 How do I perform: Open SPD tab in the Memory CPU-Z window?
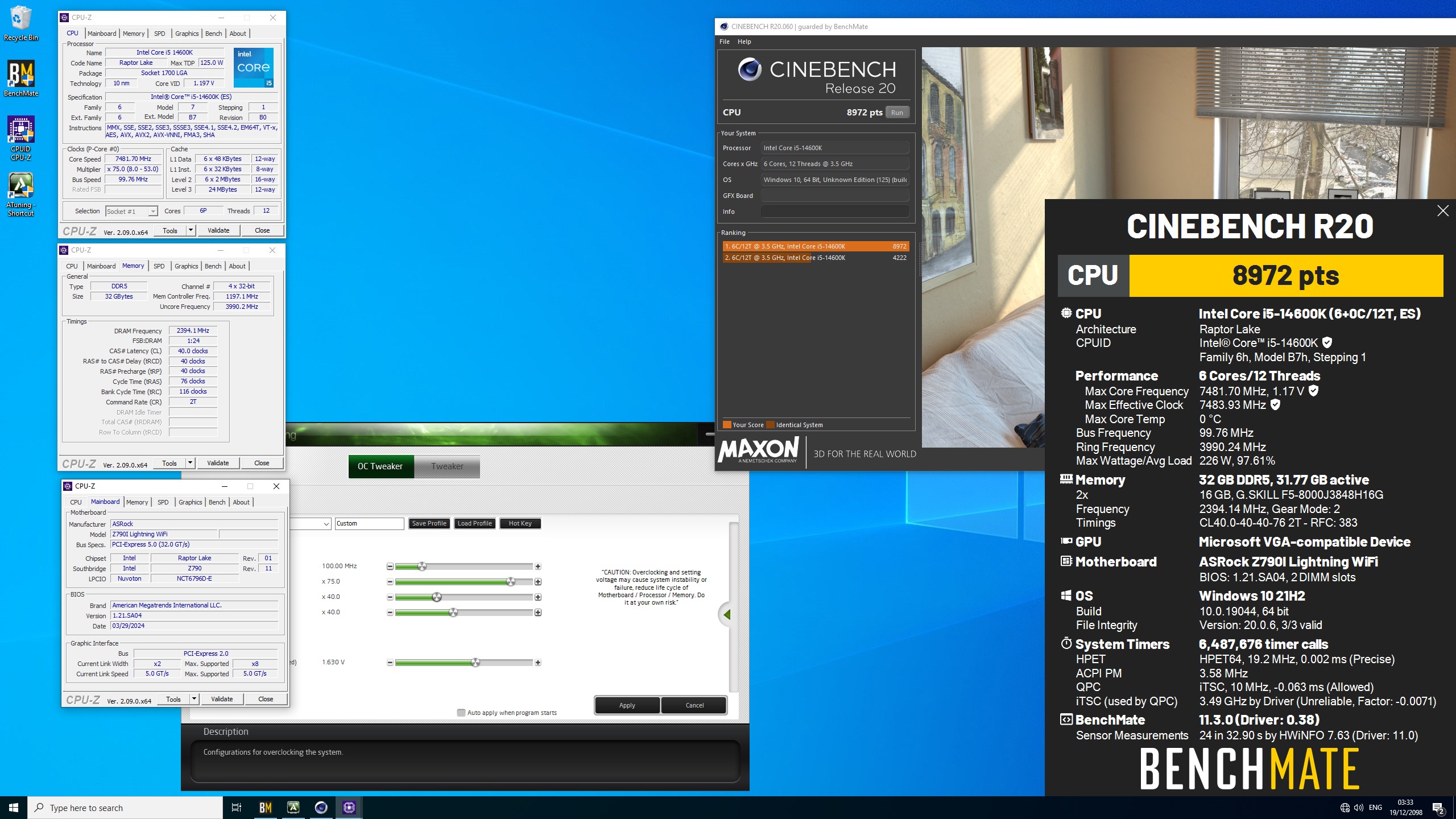pyautogui.click(x=159, y=266)
